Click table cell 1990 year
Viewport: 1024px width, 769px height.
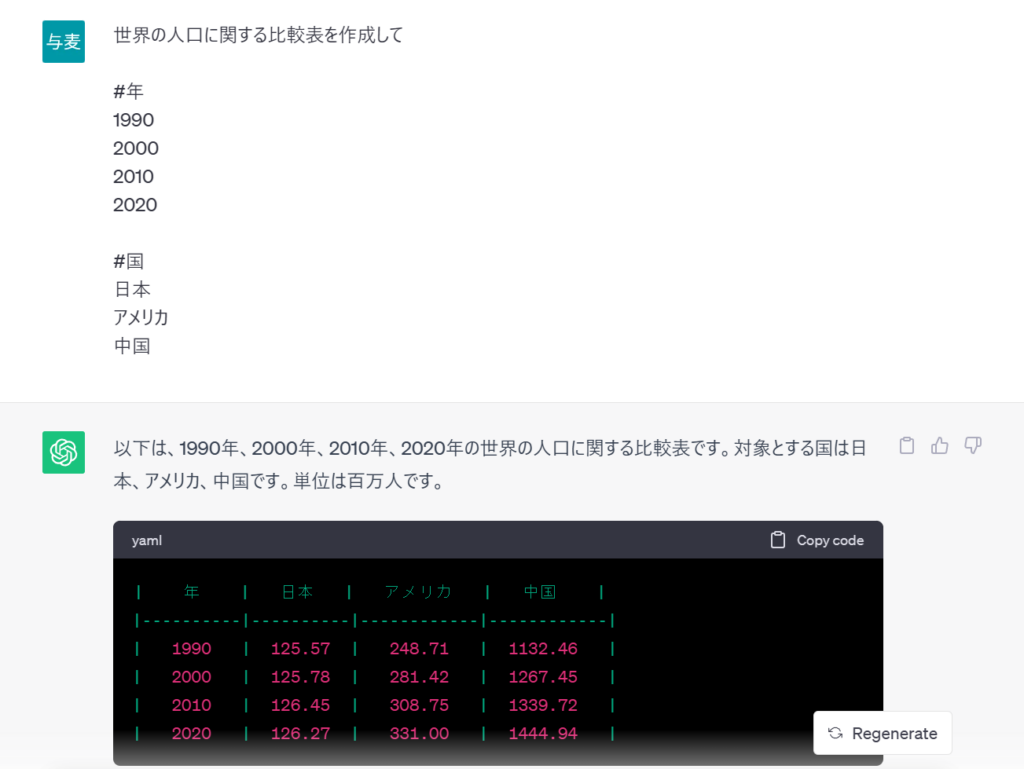point(191,648)
